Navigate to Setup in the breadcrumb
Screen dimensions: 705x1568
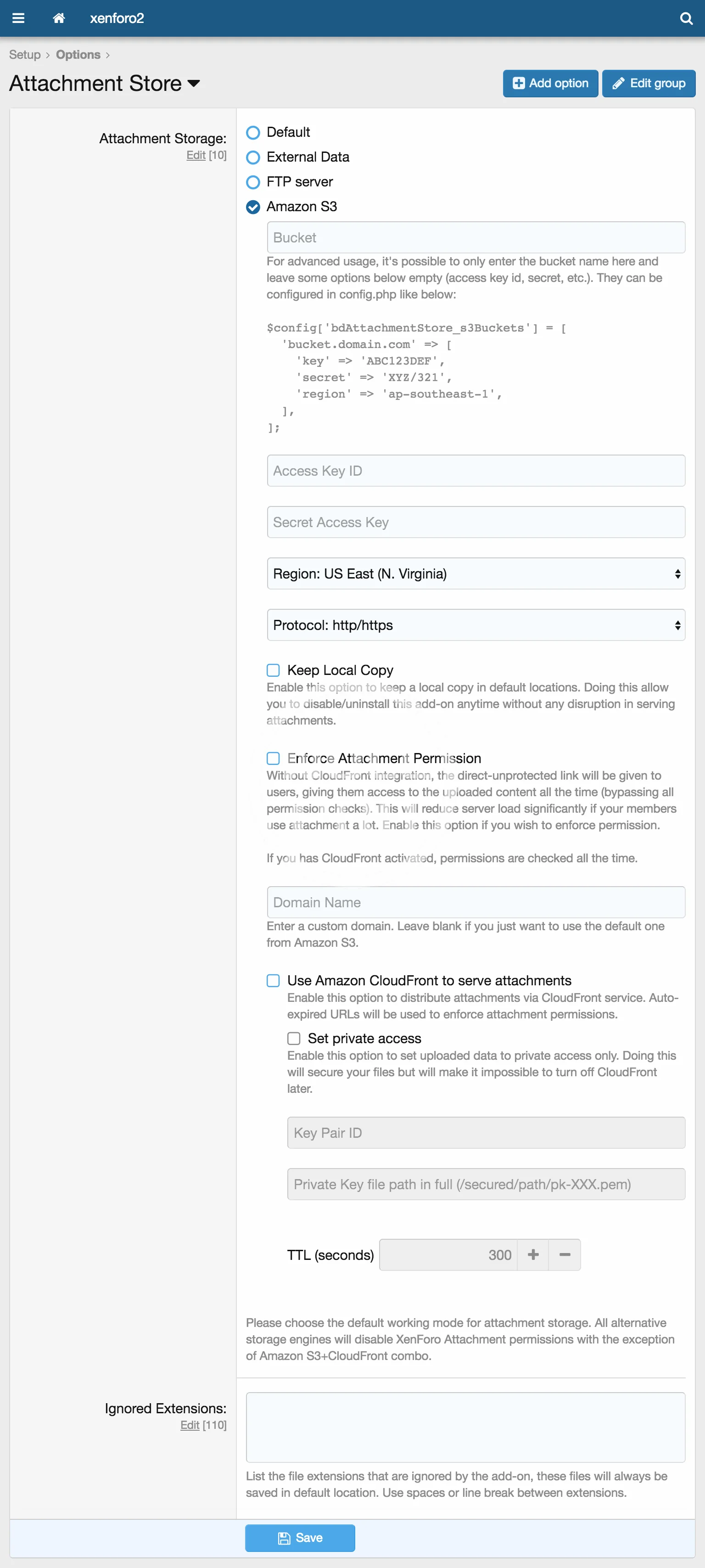[x=25, y=55]
